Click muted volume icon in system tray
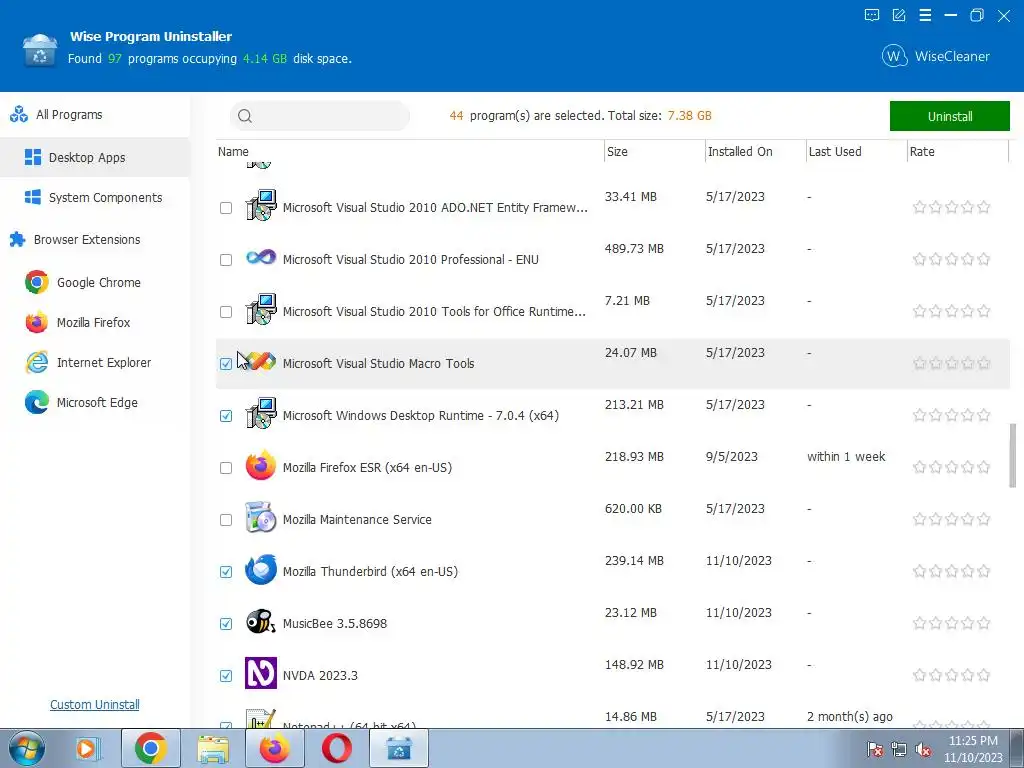The height and width of the screenshot is (768, 1024). pos(923,750)
